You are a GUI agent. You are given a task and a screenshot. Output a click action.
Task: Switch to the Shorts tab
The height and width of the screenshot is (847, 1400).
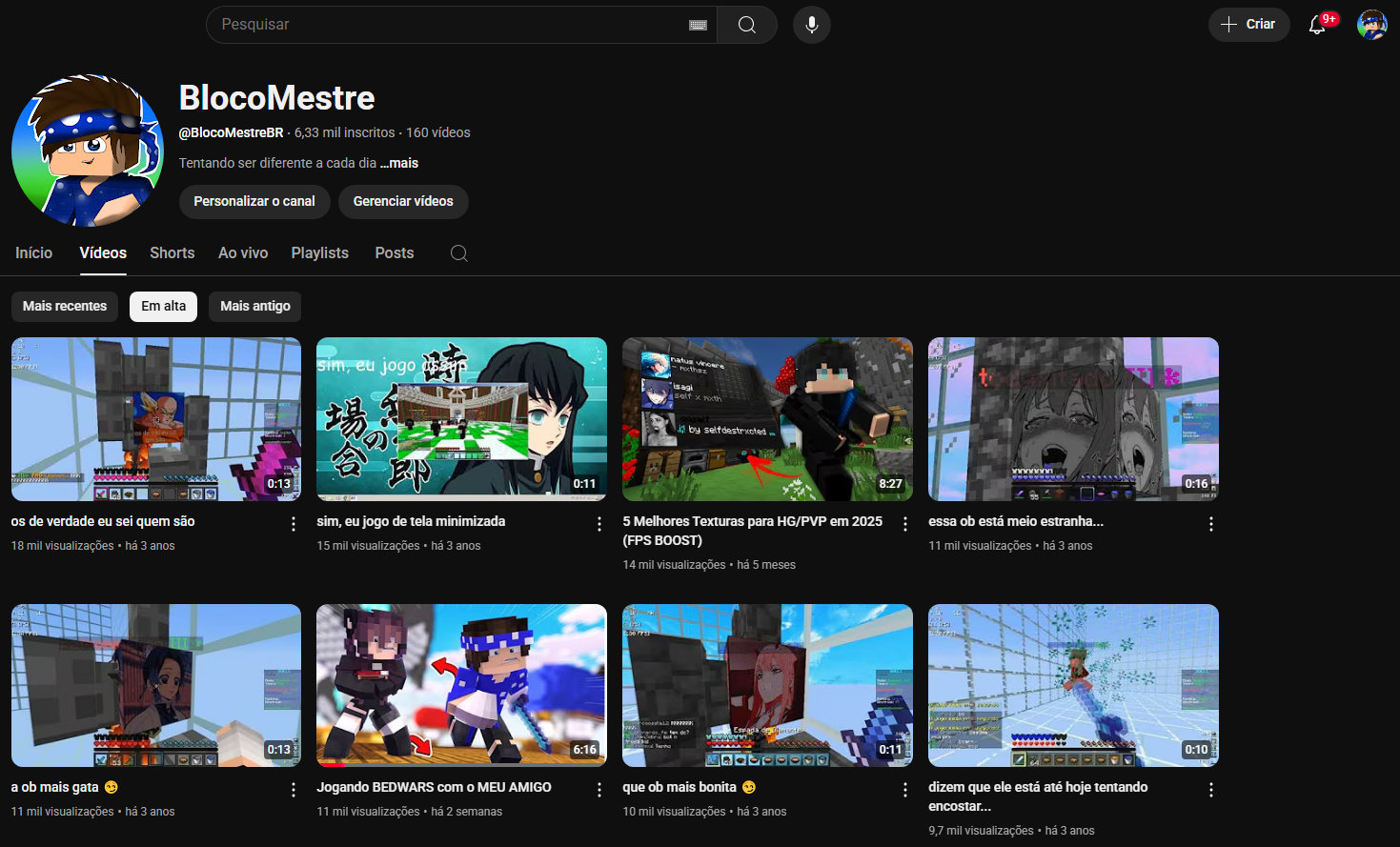point(172,252)
